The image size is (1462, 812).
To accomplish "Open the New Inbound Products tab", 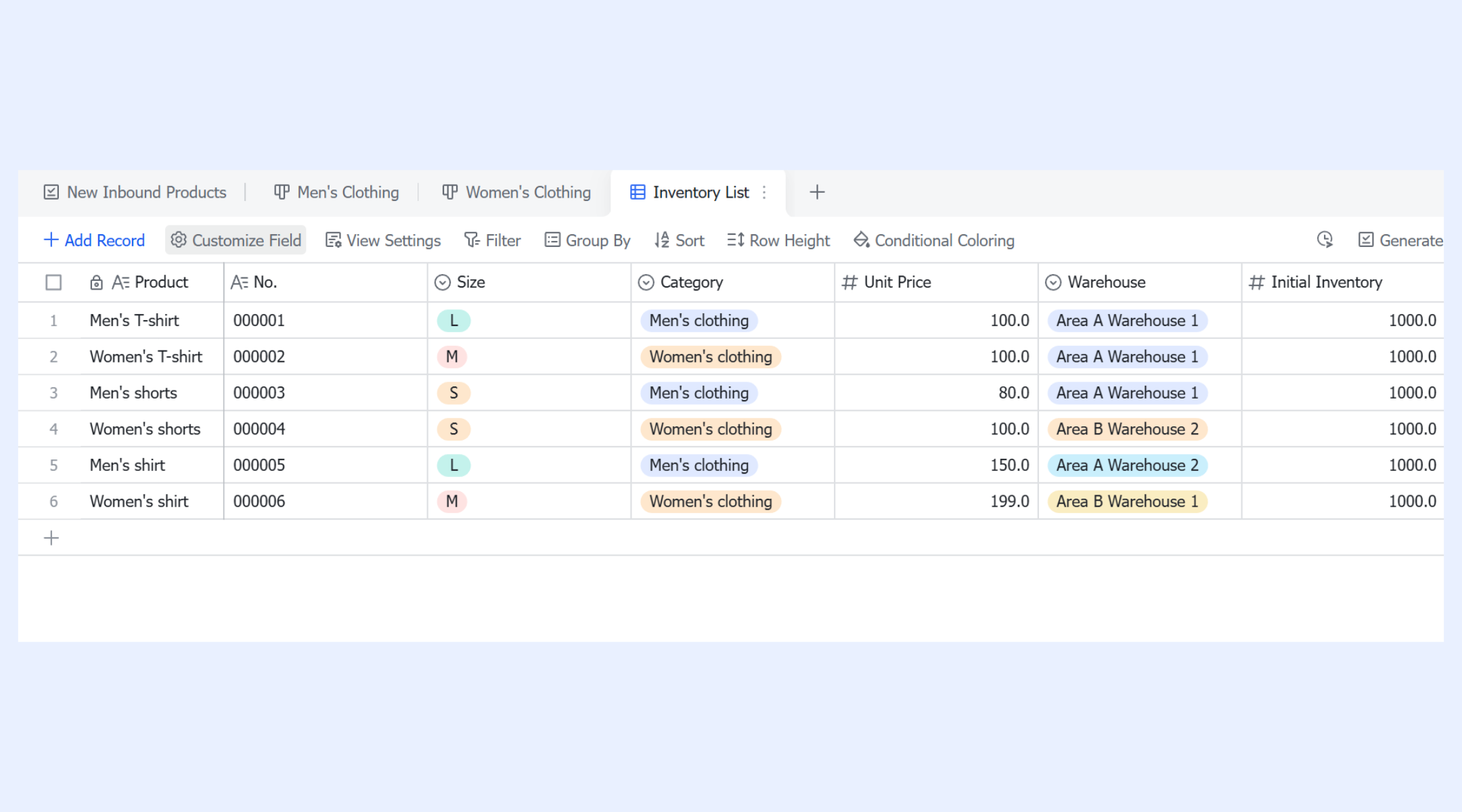I will (x=135, y=192).
